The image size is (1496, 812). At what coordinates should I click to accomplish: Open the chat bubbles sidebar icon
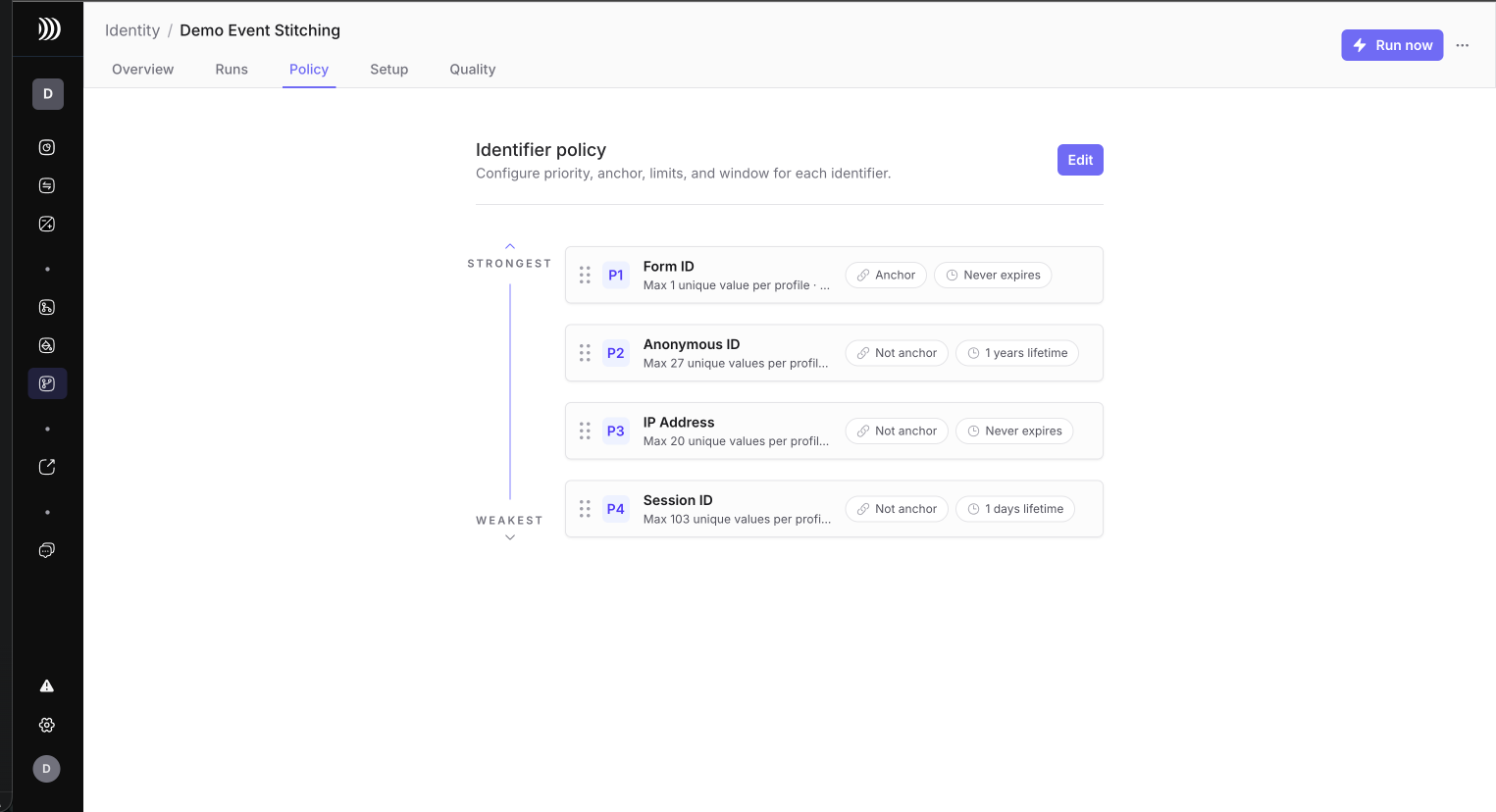pos(47,550)
